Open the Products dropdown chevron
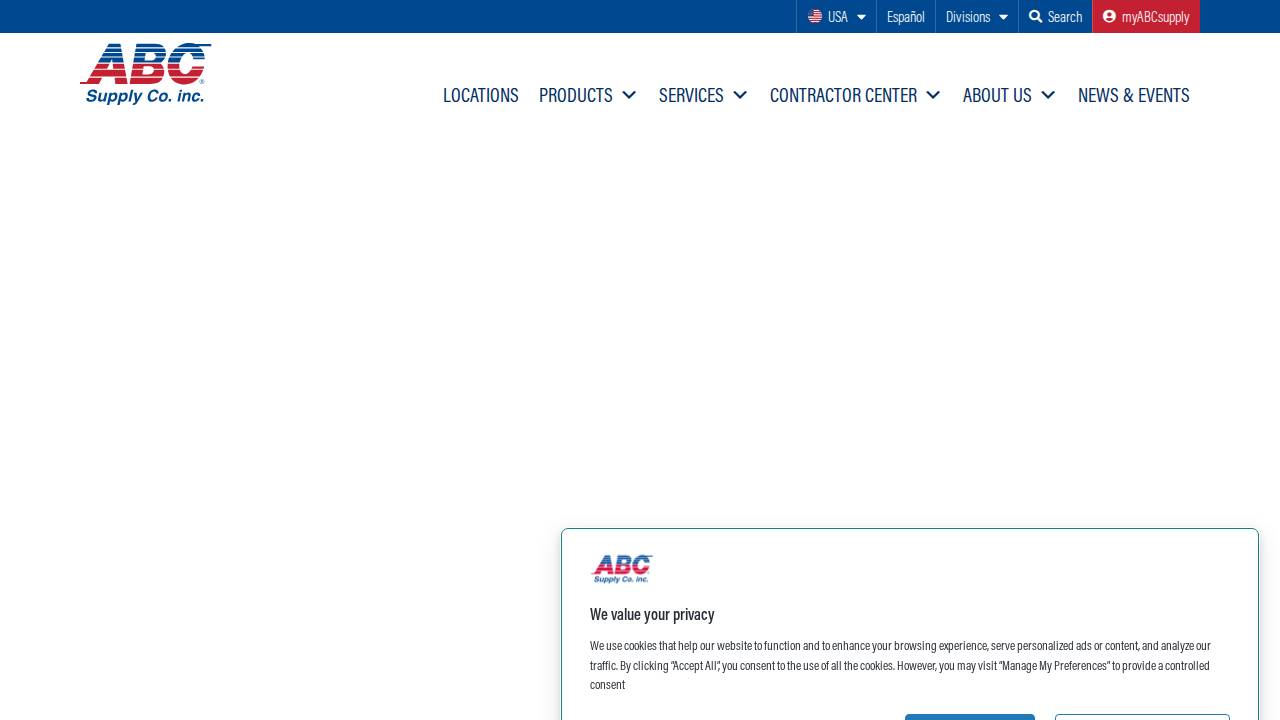Screen dimensions: 1280x720 coord(629,95)
